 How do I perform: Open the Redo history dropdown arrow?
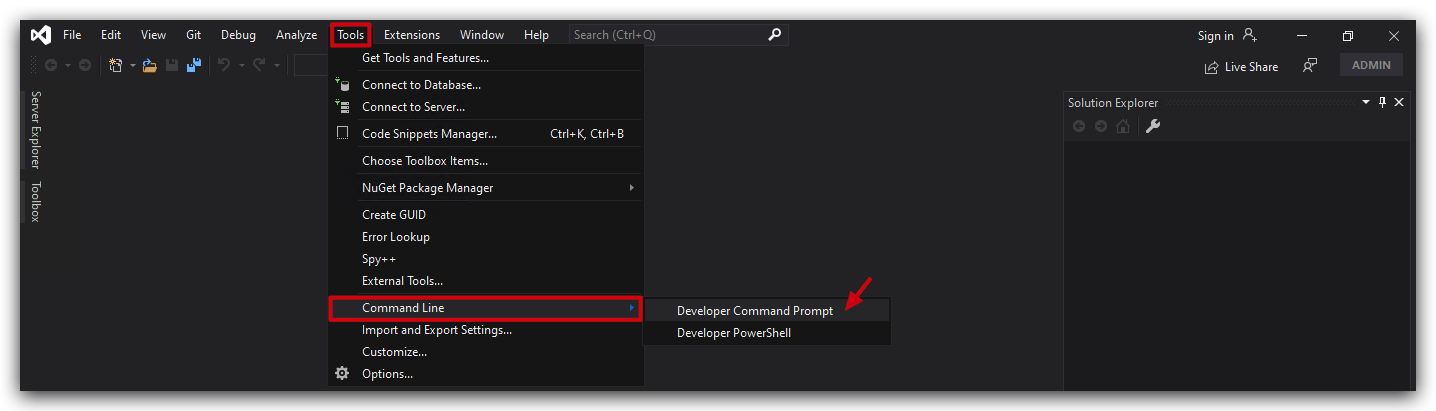277,66
